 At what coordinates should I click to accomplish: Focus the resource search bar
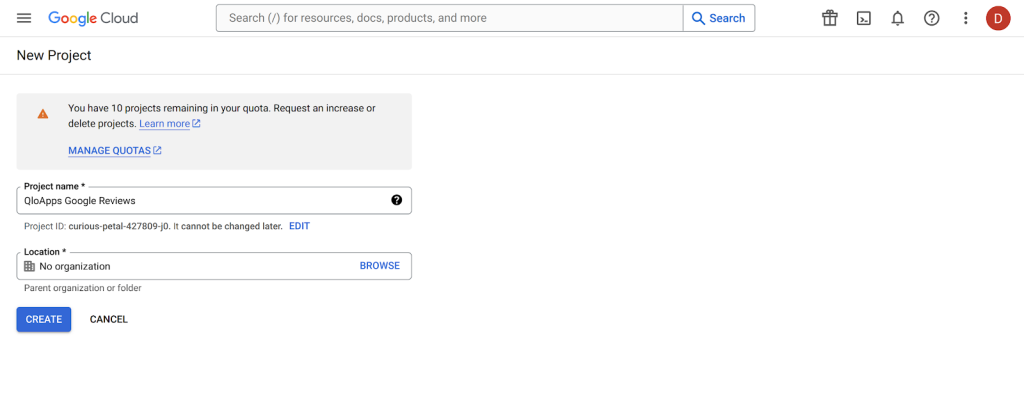point(450,18)
